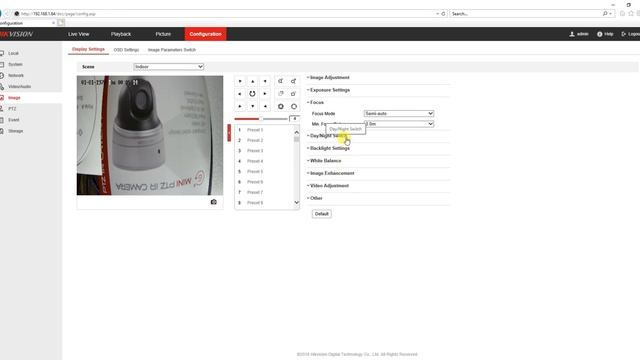The height and width of the screenshot is (360, 640).
Task: Expand Image Enhancement section
Action: pyautogui.click(x=331, y=173)
